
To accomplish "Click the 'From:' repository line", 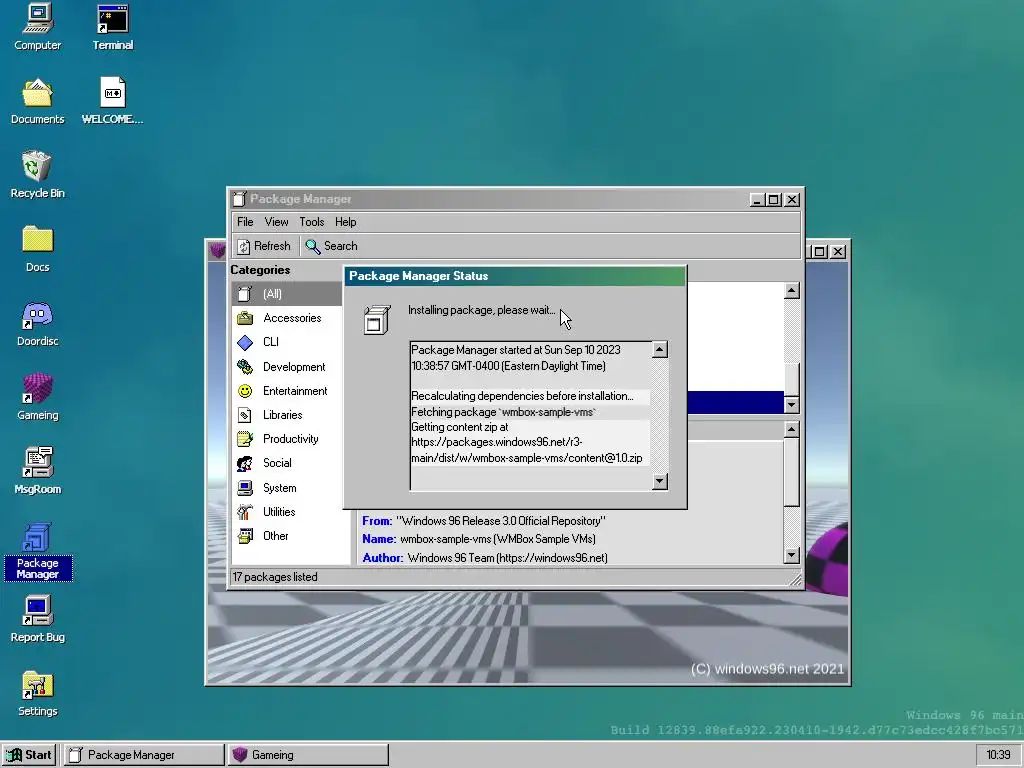I will tap(484, 521).
